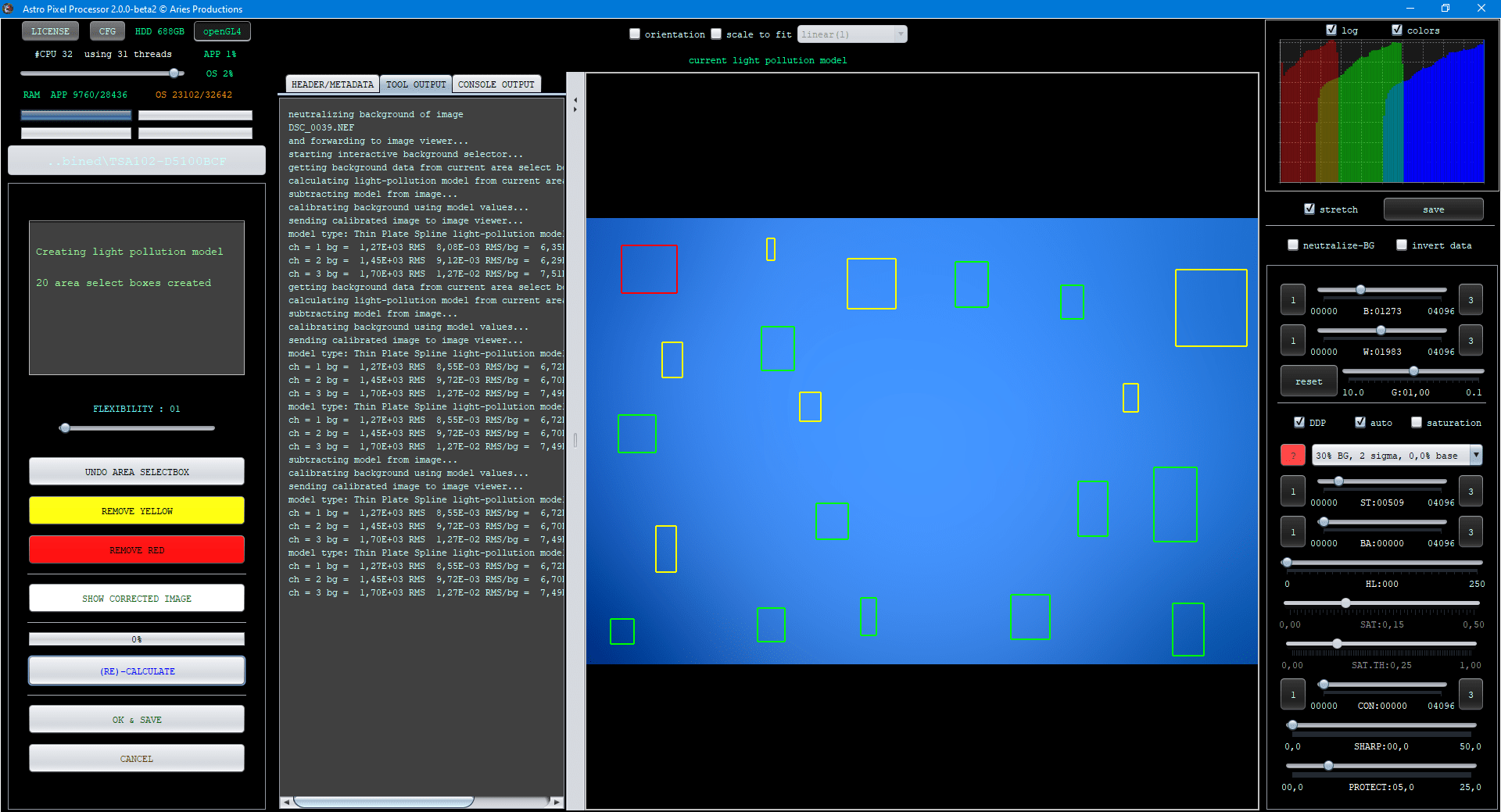Click the '3' button beside the ST:00509 slider

click(x=1471, y=492)
